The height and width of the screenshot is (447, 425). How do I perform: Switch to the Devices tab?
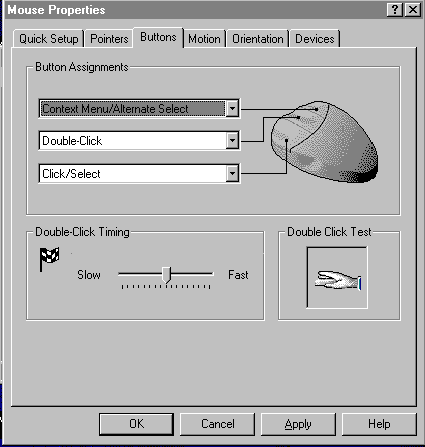(x=315, y=39)
